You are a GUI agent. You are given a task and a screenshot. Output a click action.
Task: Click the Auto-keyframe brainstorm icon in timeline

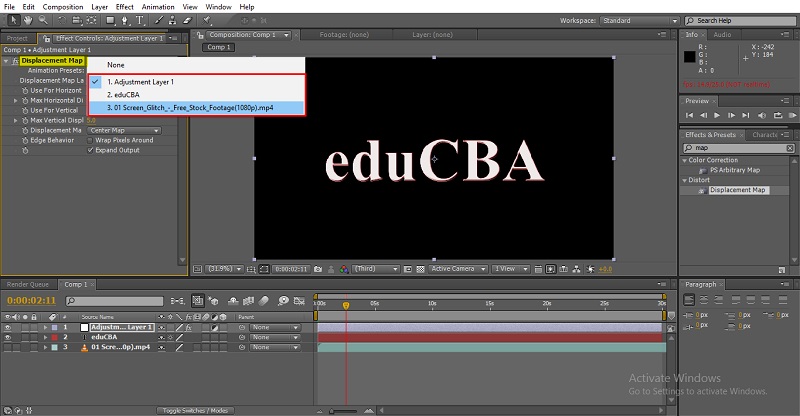click(283, 301)
